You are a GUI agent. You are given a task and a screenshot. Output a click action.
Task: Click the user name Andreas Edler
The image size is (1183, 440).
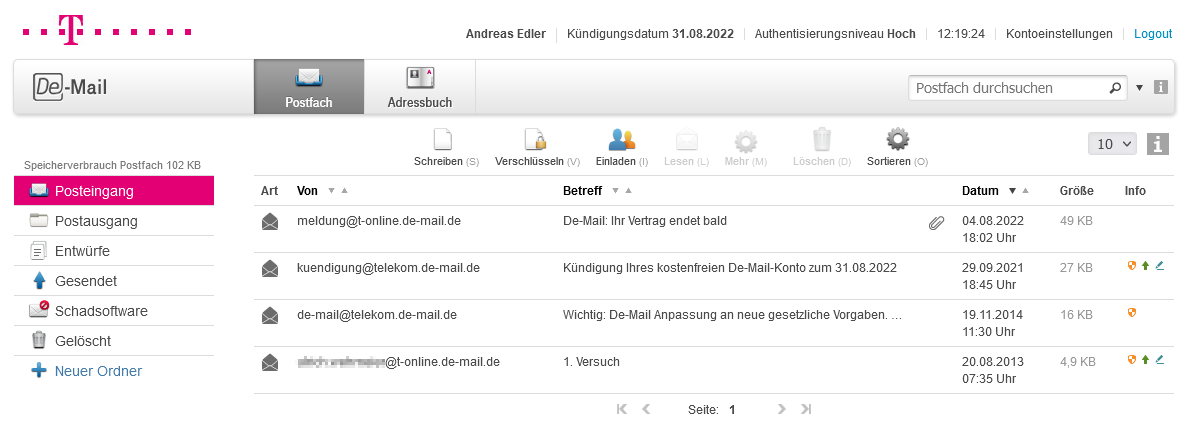(x=505, y=34)
